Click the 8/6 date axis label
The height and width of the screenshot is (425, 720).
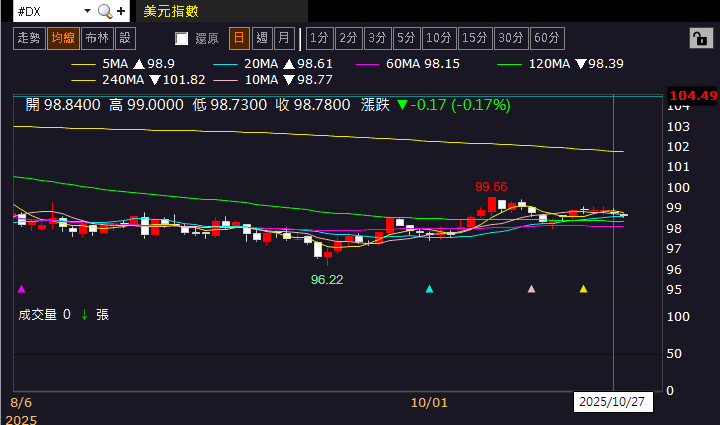21,403
